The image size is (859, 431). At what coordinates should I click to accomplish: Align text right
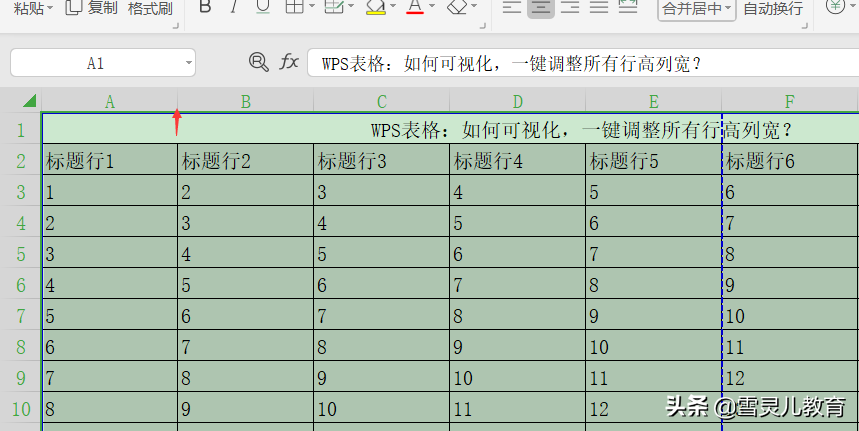(x=570, y=7)
